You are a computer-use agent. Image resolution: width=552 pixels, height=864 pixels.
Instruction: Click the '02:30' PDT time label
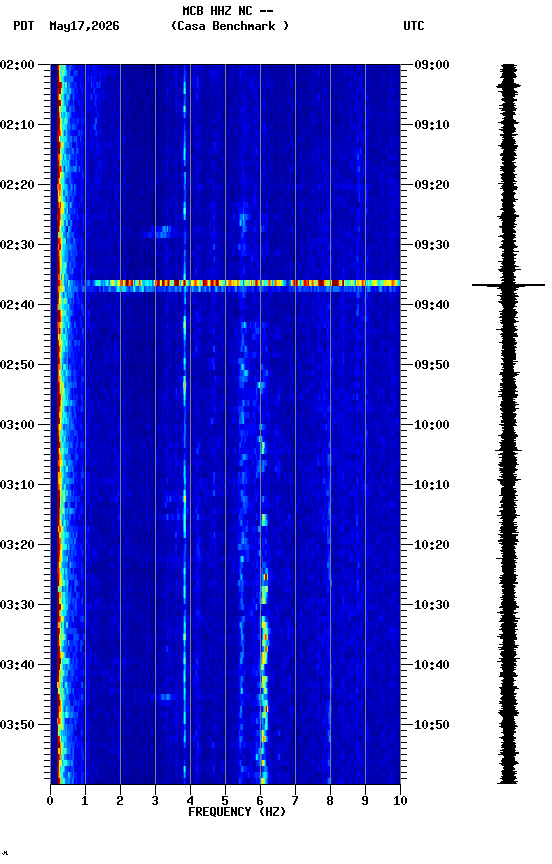17,245
